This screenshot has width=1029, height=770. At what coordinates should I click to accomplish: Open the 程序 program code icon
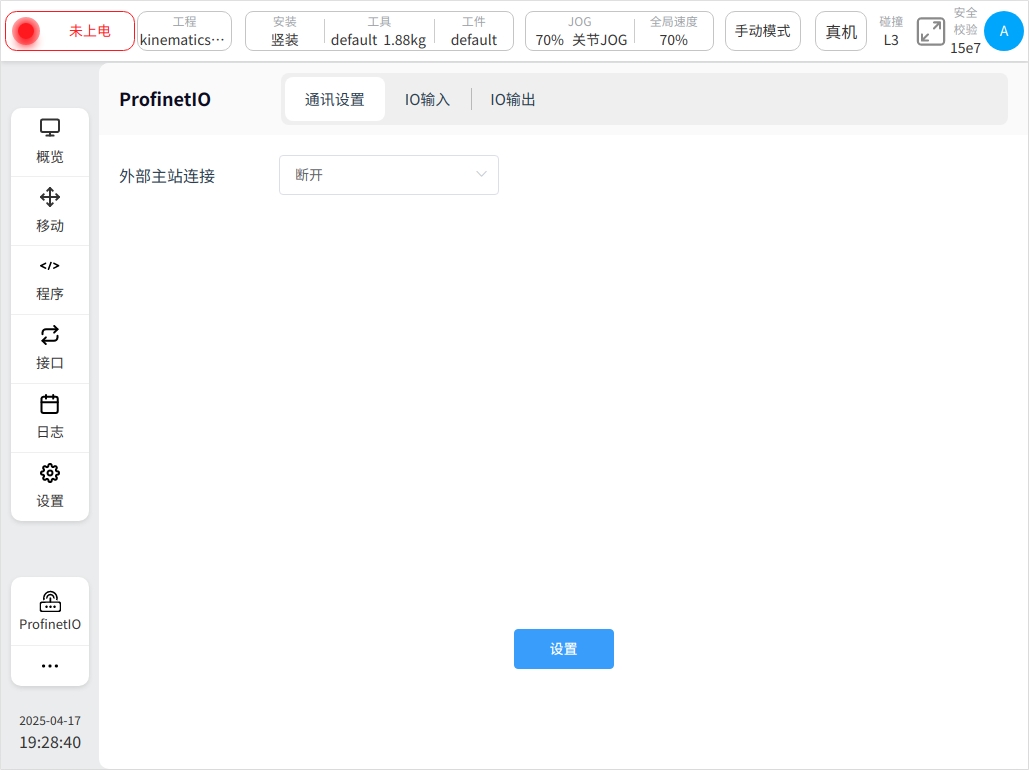point(50,267)
